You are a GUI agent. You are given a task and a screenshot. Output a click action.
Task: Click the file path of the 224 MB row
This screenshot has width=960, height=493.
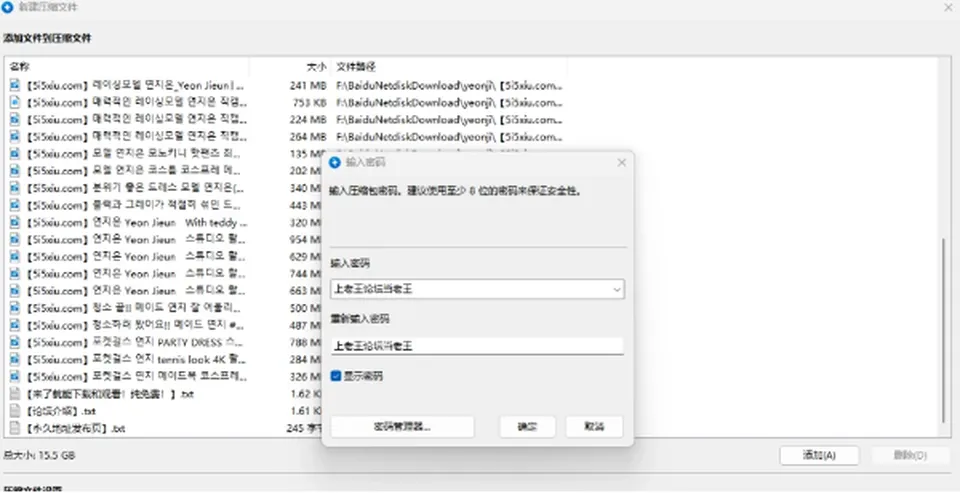coord(449,119)
